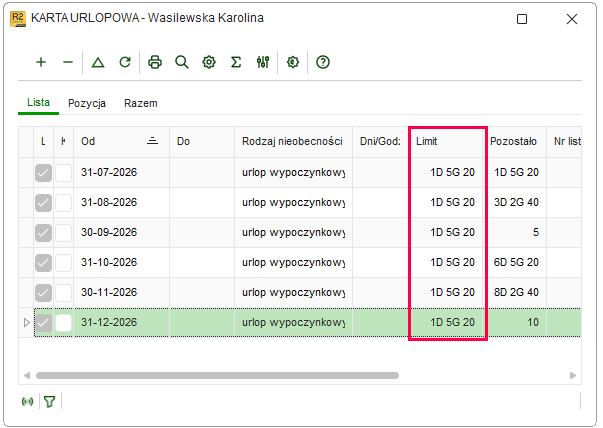Toggle L checkbox for row 30-11-2026
Viewport: 603px width, 428px height.
tap(43, 293)
